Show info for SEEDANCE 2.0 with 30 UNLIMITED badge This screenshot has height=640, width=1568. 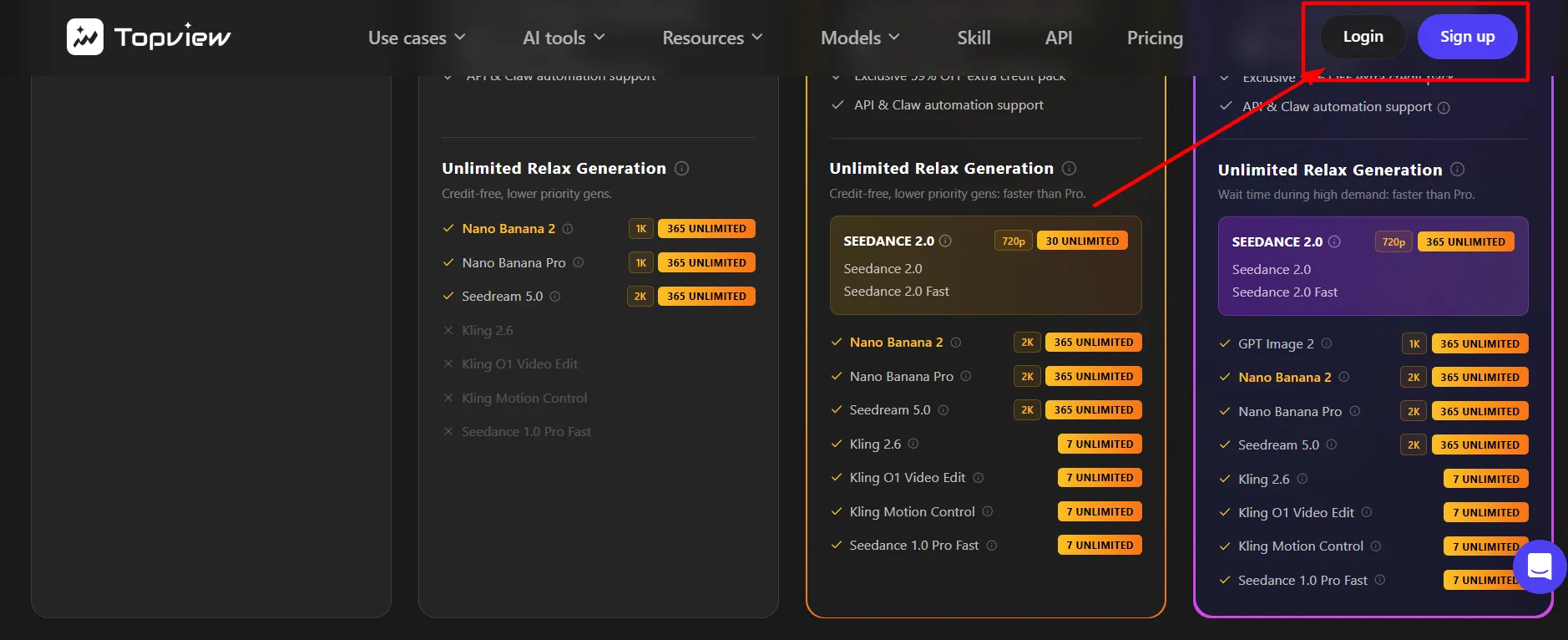(x=945, y=241)
